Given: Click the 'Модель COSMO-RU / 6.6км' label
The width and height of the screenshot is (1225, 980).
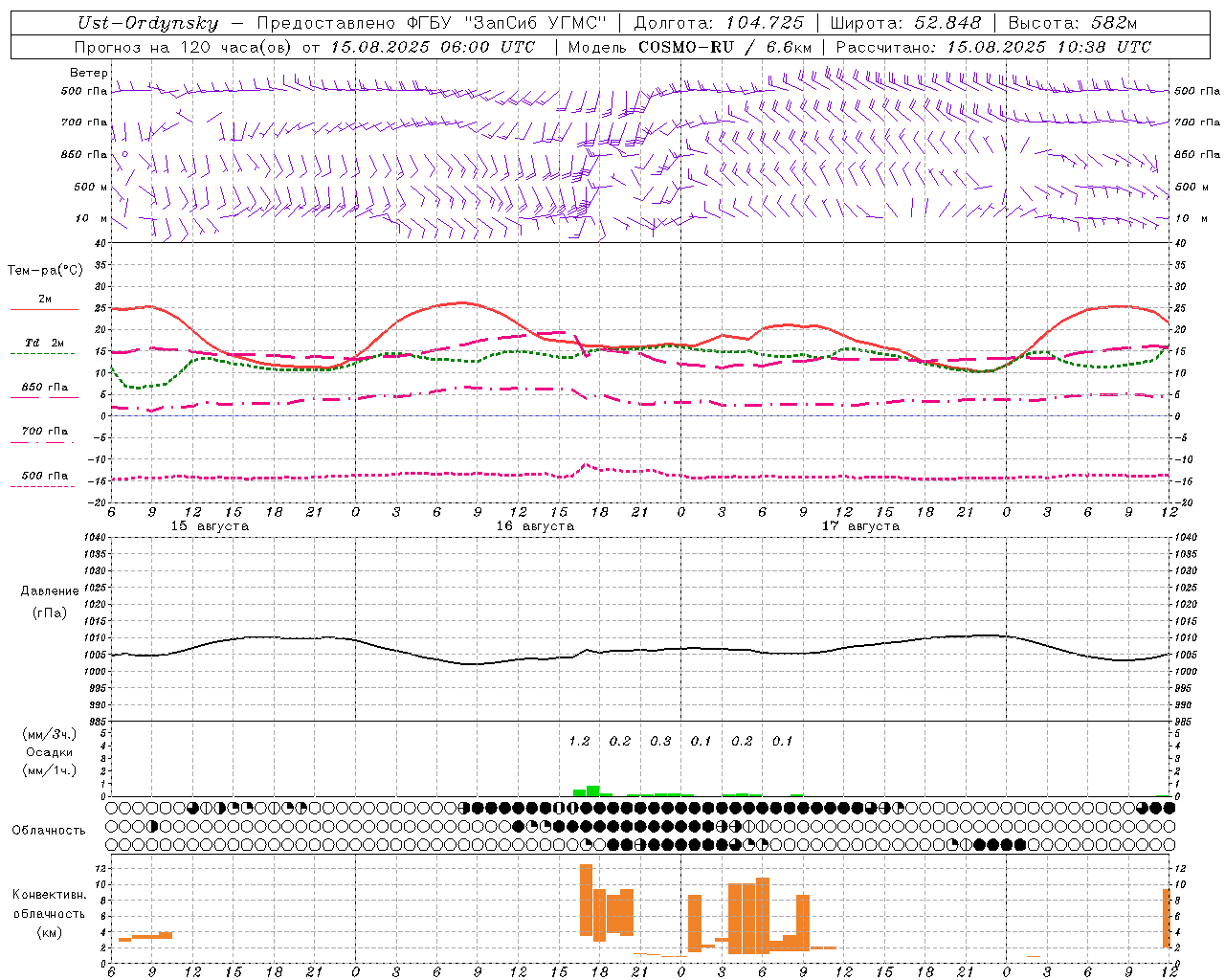Looking at the screenshot, I should 690,47.
